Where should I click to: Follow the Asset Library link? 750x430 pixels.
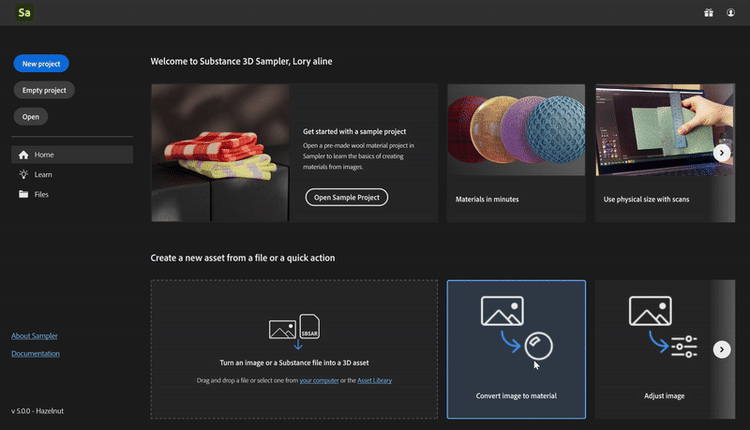[375, 381]
